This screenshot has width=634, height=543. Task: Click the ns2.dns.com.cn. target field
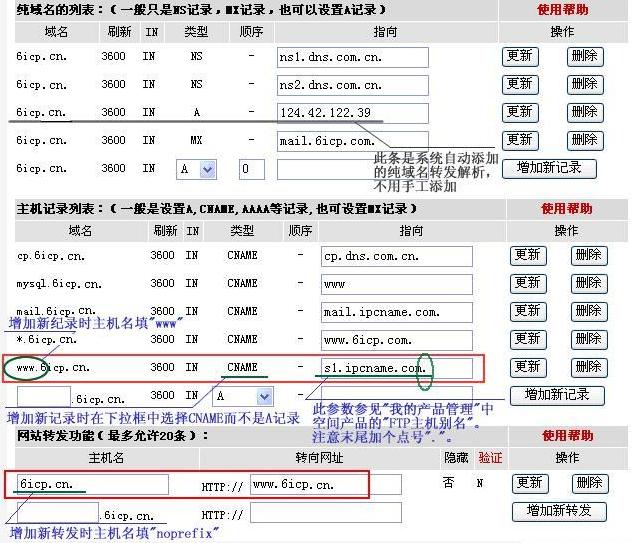tap(353, 85)
